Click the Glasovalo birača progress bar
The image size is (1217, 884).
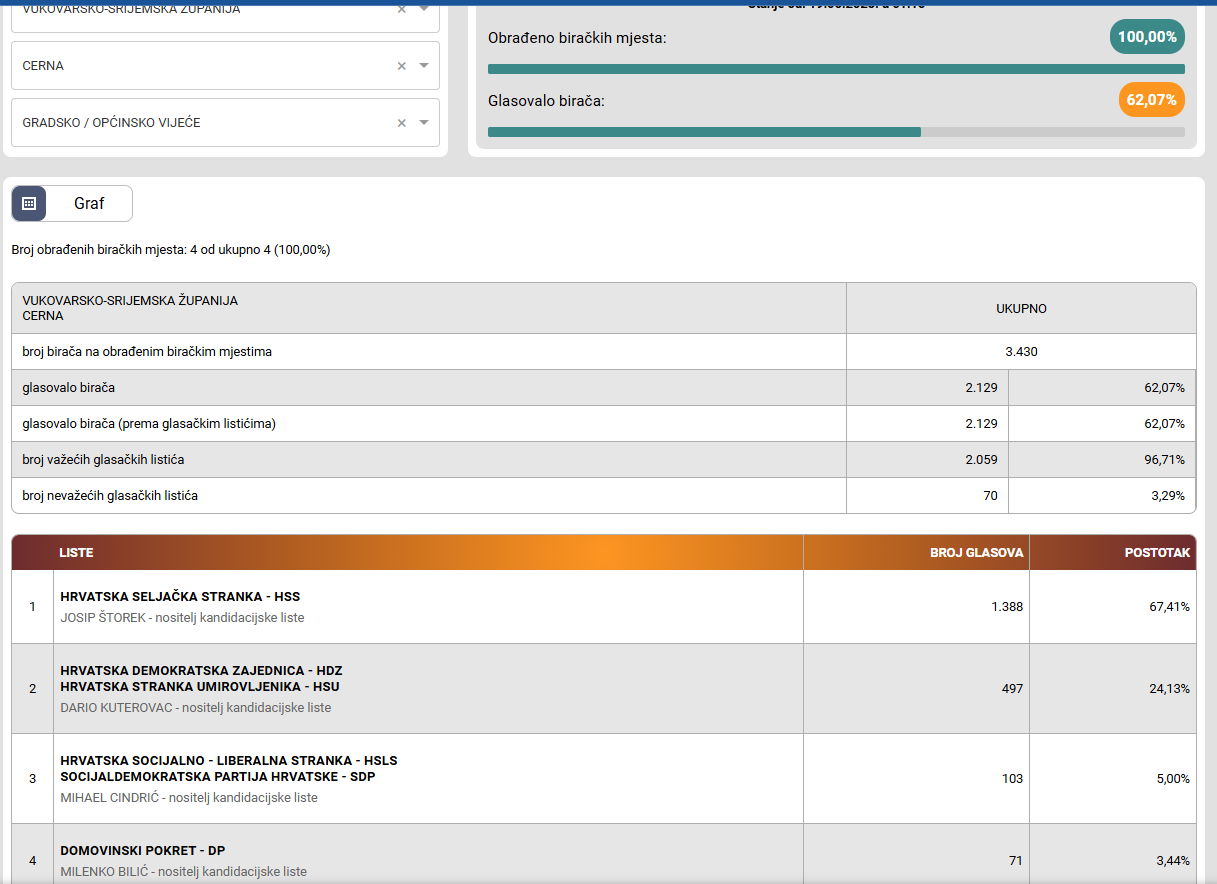836,132
